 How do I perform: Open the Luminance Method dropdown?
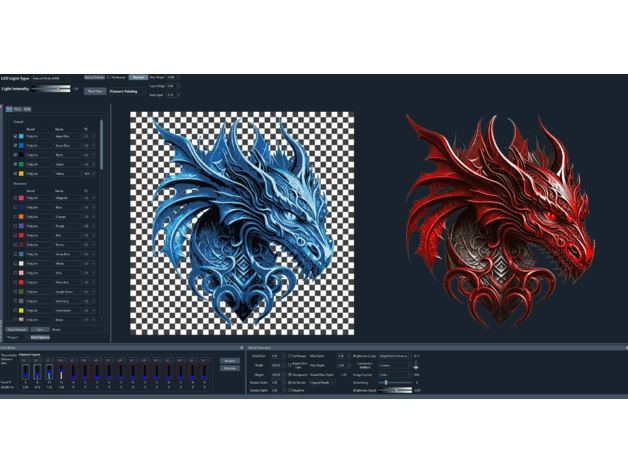coord(395,365)
